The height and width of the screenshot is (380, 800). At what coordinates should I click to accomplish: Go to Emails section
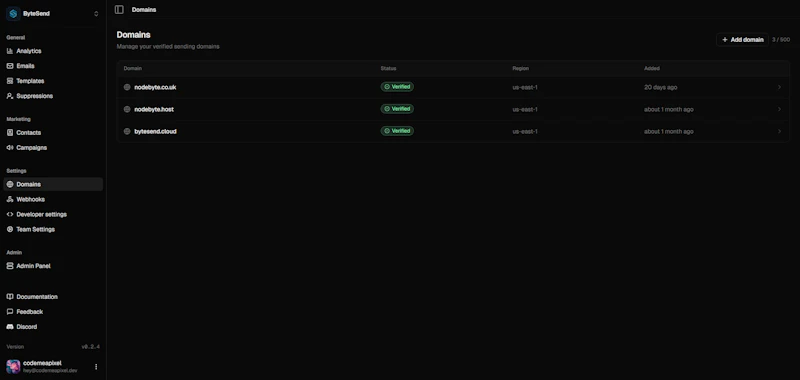point(53,66)
